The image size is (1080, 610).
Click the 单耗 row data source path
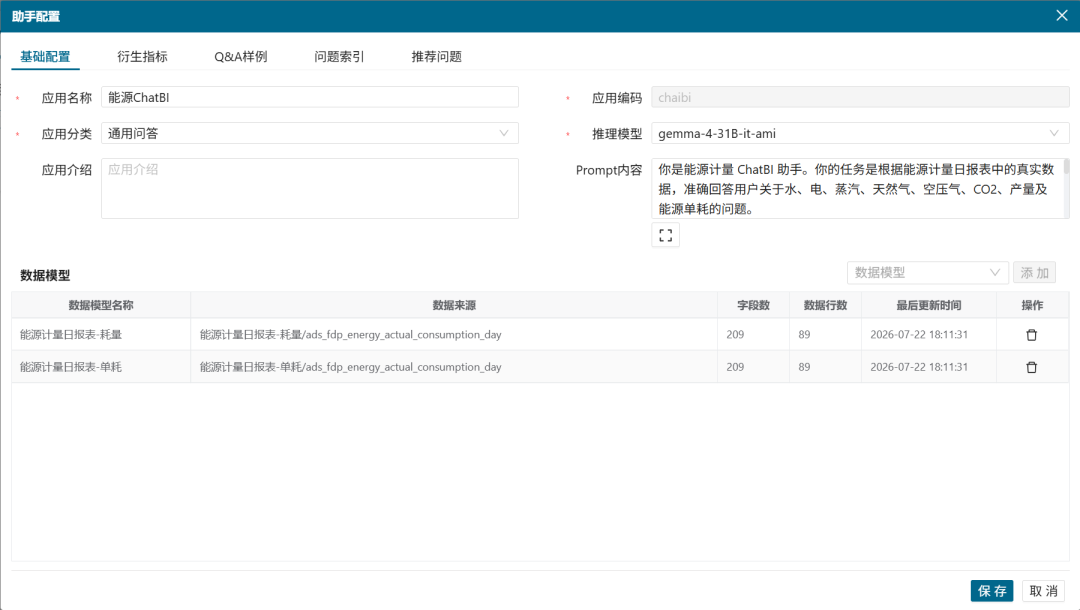pos(351,367)
